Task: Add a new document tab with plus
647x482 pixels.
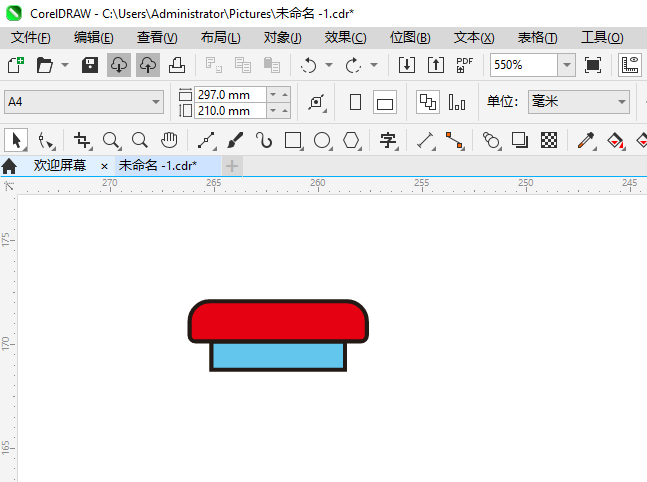Action: [232, 166]
